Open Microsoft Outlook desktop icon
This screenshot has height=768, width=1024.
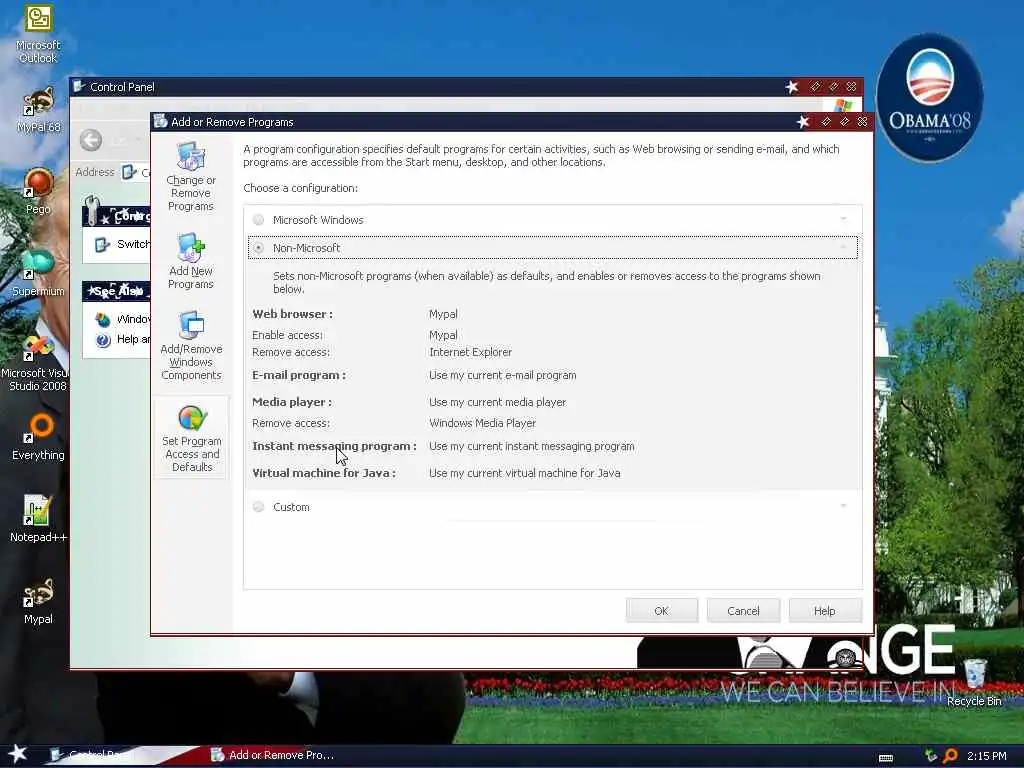coord(39,34)
